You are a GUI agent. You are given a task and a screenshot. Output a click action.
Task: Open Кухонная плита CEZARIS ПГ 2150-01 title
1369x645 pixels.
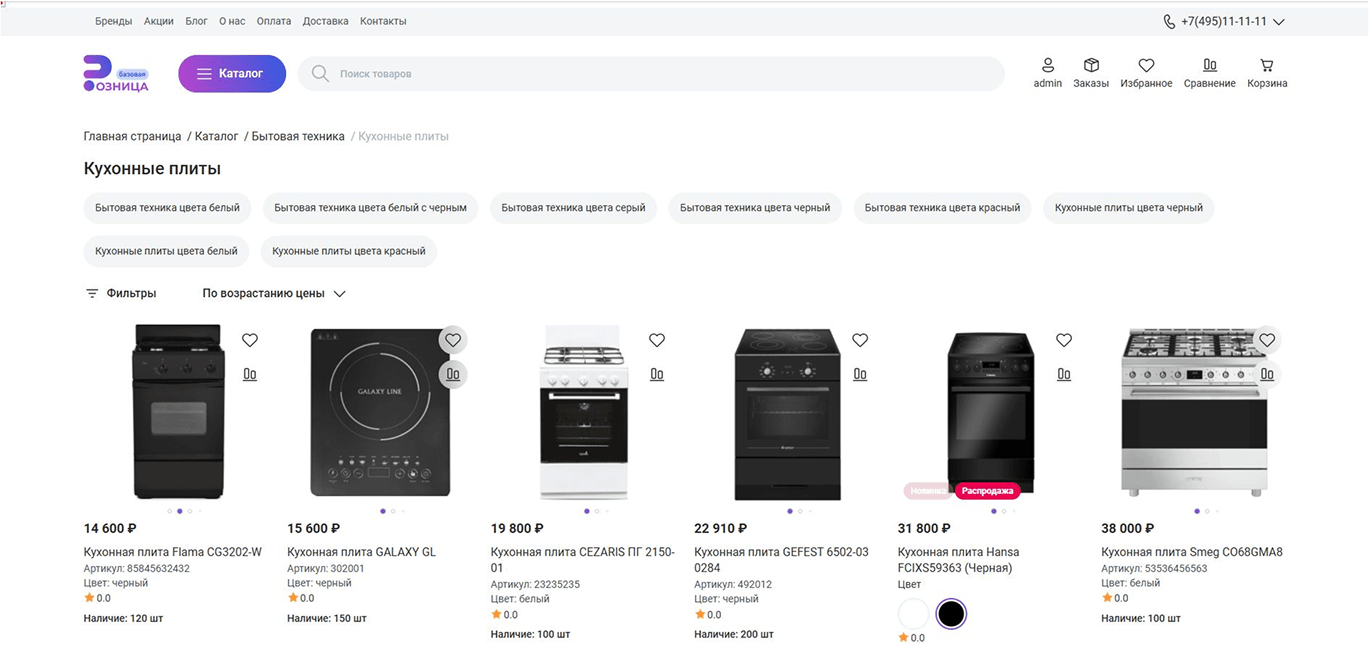click(x=583, y=560)
